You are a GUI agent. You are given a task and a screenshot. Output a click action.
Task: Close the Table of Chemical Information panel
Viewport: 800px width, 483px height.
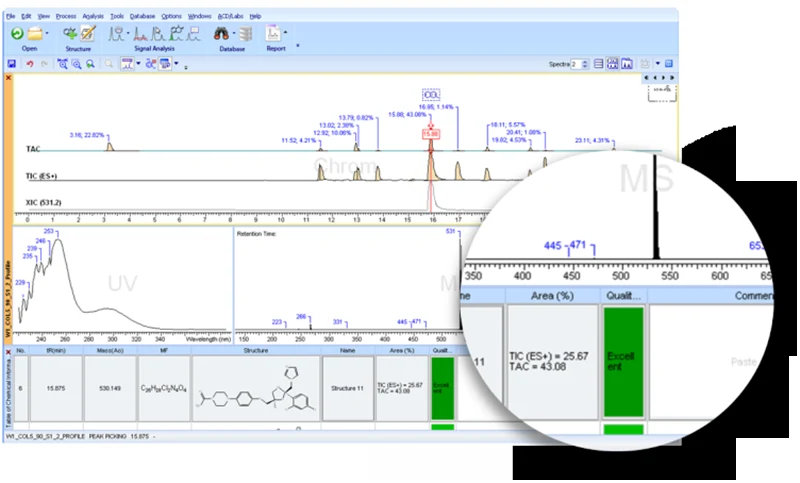tap(8, 352)
